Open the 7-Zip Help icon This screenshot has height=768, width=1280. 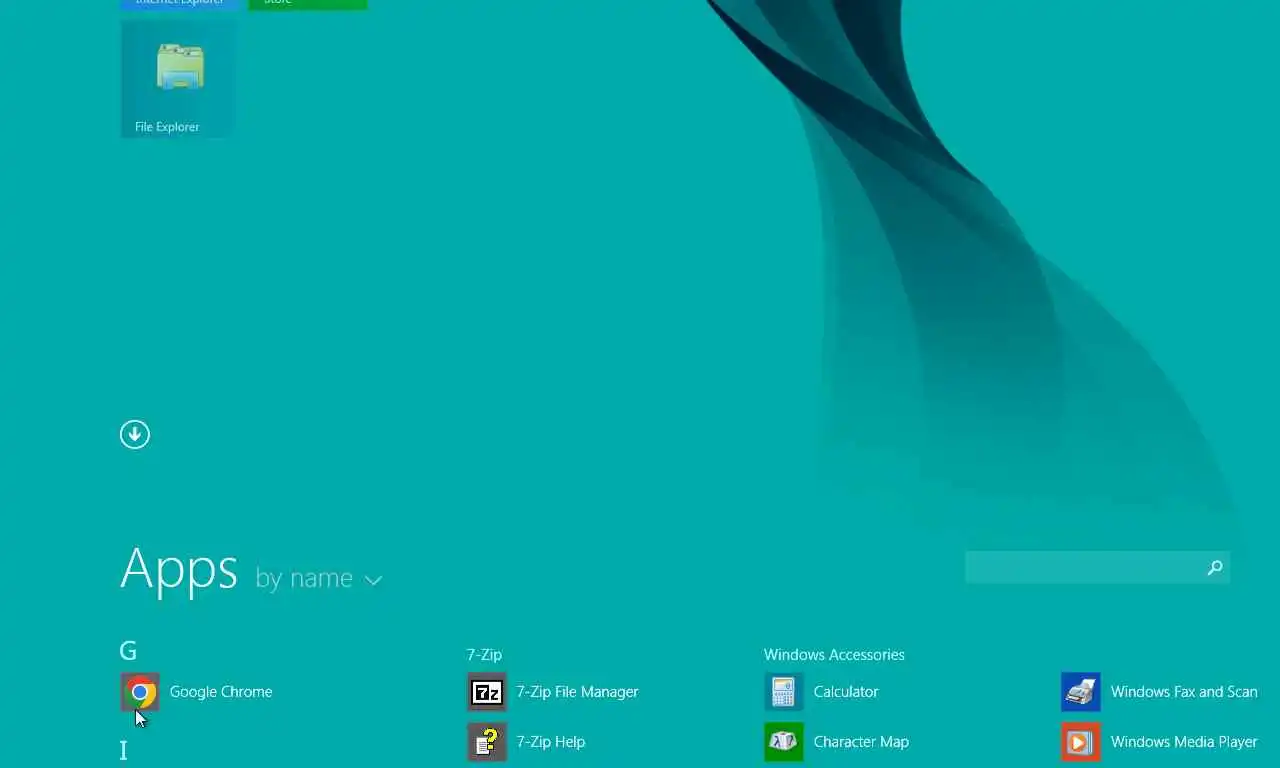(487, 742)
